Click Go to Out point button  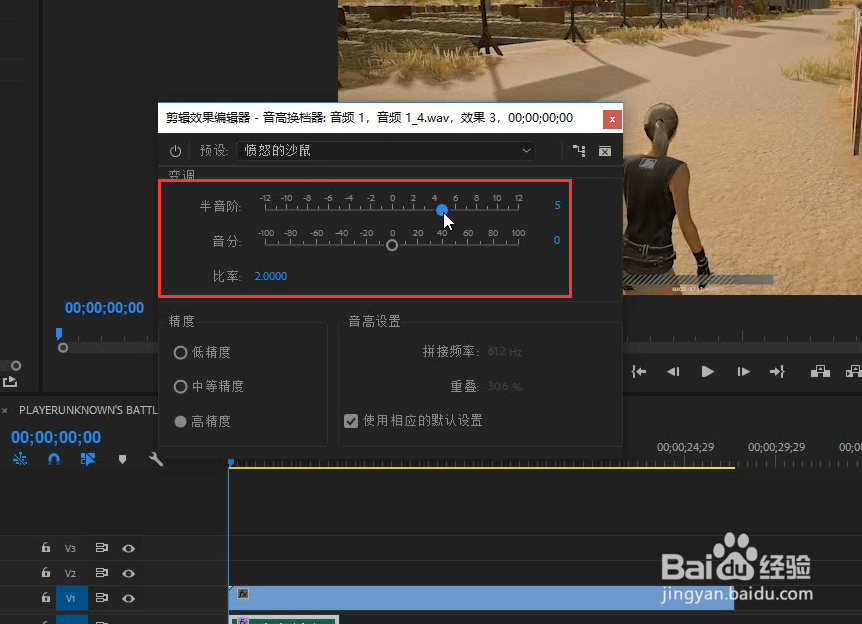[777, 372]
